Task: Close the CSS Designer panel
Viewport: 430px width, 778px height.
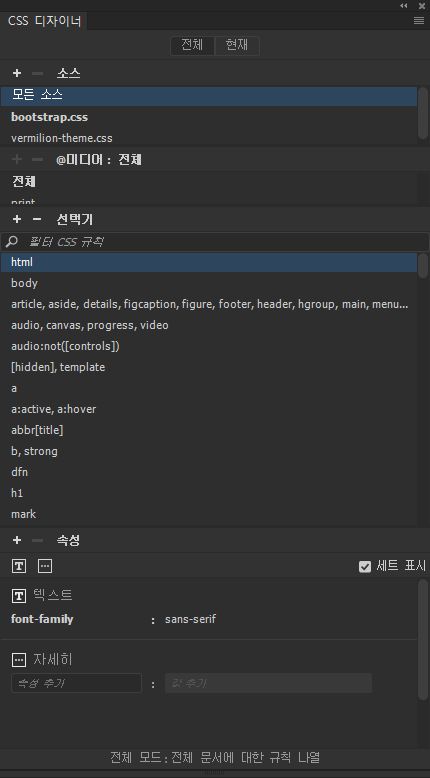Action: click(x=422, y=5)
